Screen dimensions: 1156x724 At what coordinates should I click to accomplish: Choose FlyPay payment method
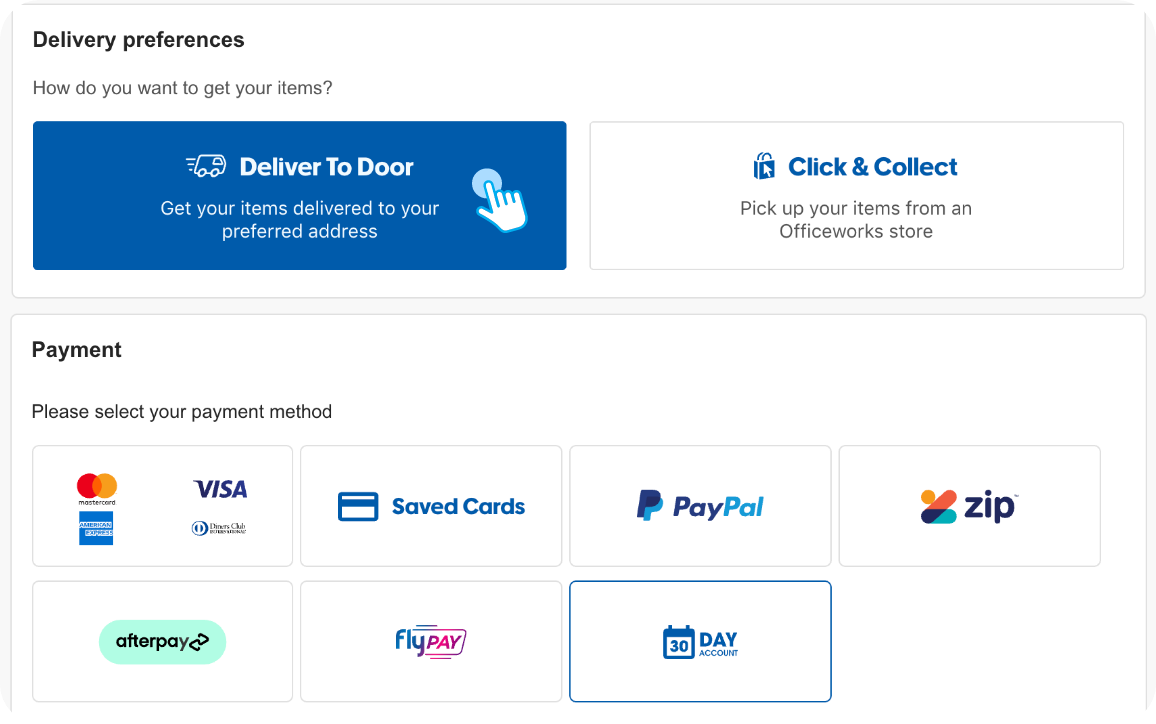tap(431, 641)
